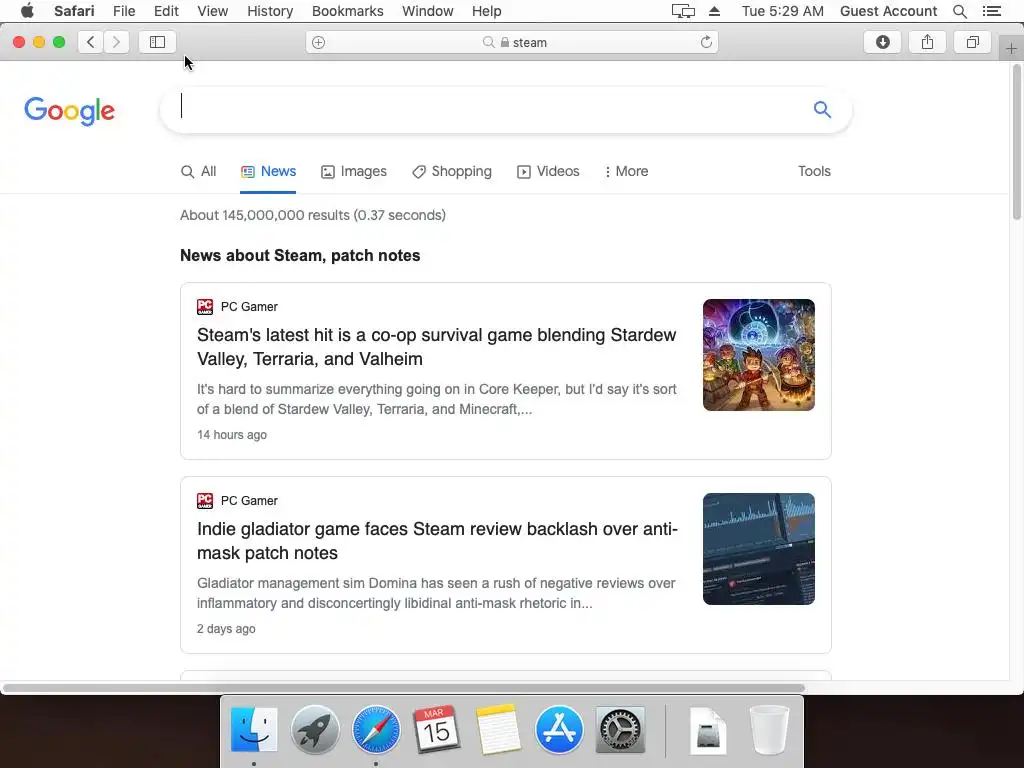The image size is (1024, 768).
Task: Click PC Gamer source on gladiator article
Action: (x=237, y=501)
